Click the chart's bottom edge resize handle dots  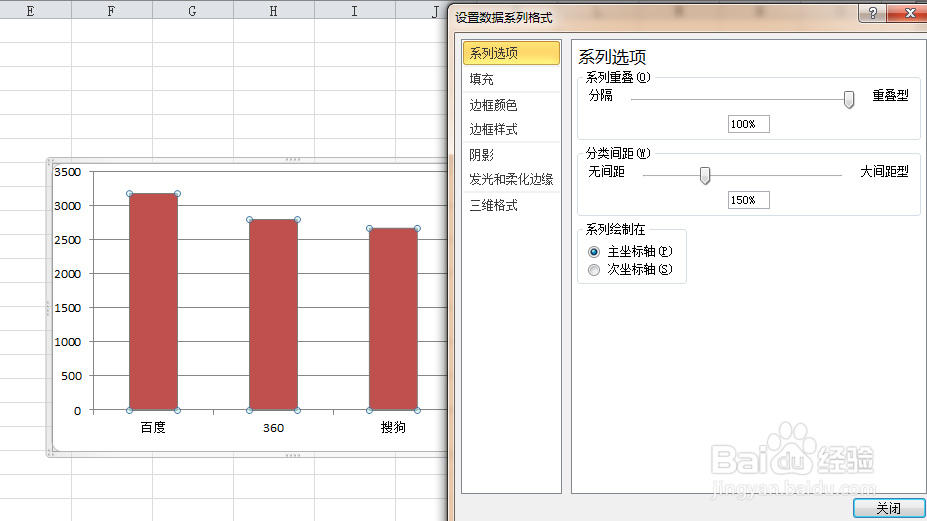pos(293,455)
